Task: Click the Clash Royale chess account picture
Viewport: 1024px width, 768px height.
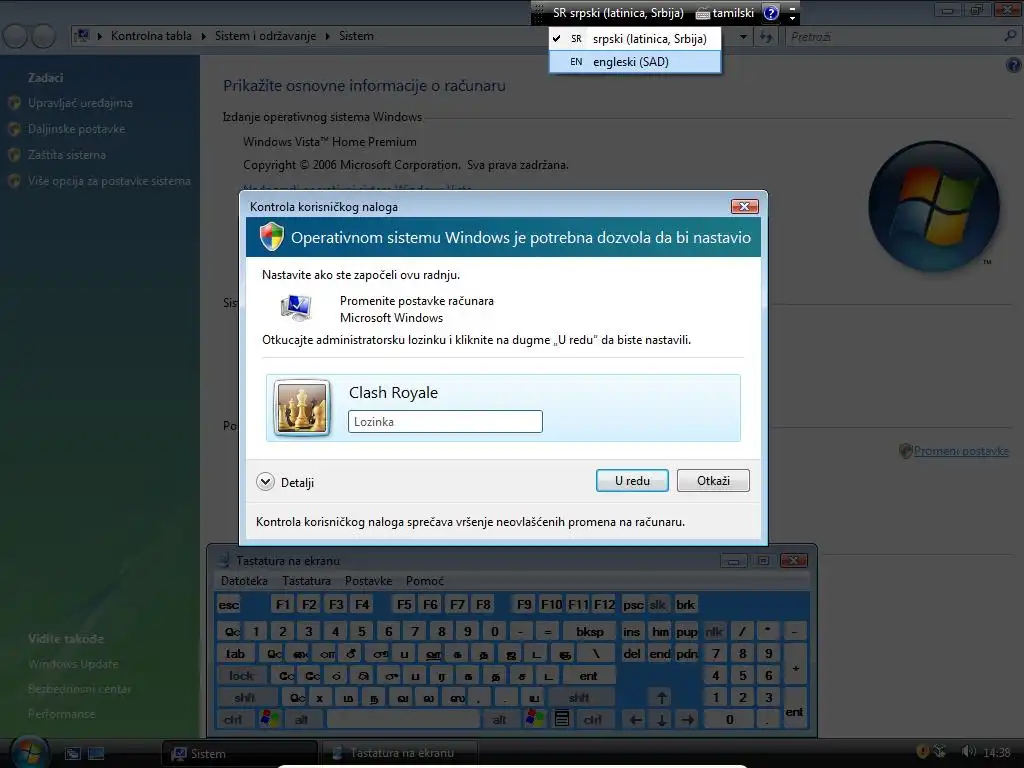Action: [x=301, y=408]
